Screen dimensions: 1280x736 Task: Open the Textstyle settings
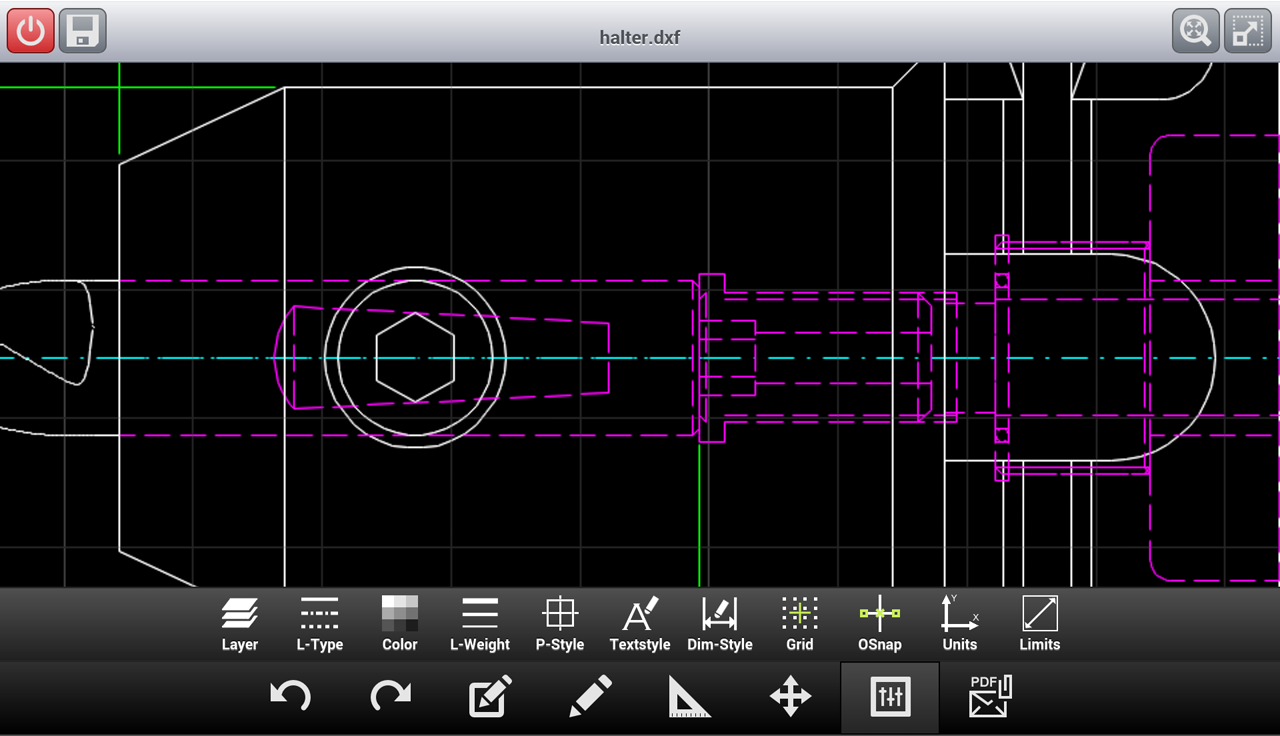pyautogui.click(x=640, y=624)
